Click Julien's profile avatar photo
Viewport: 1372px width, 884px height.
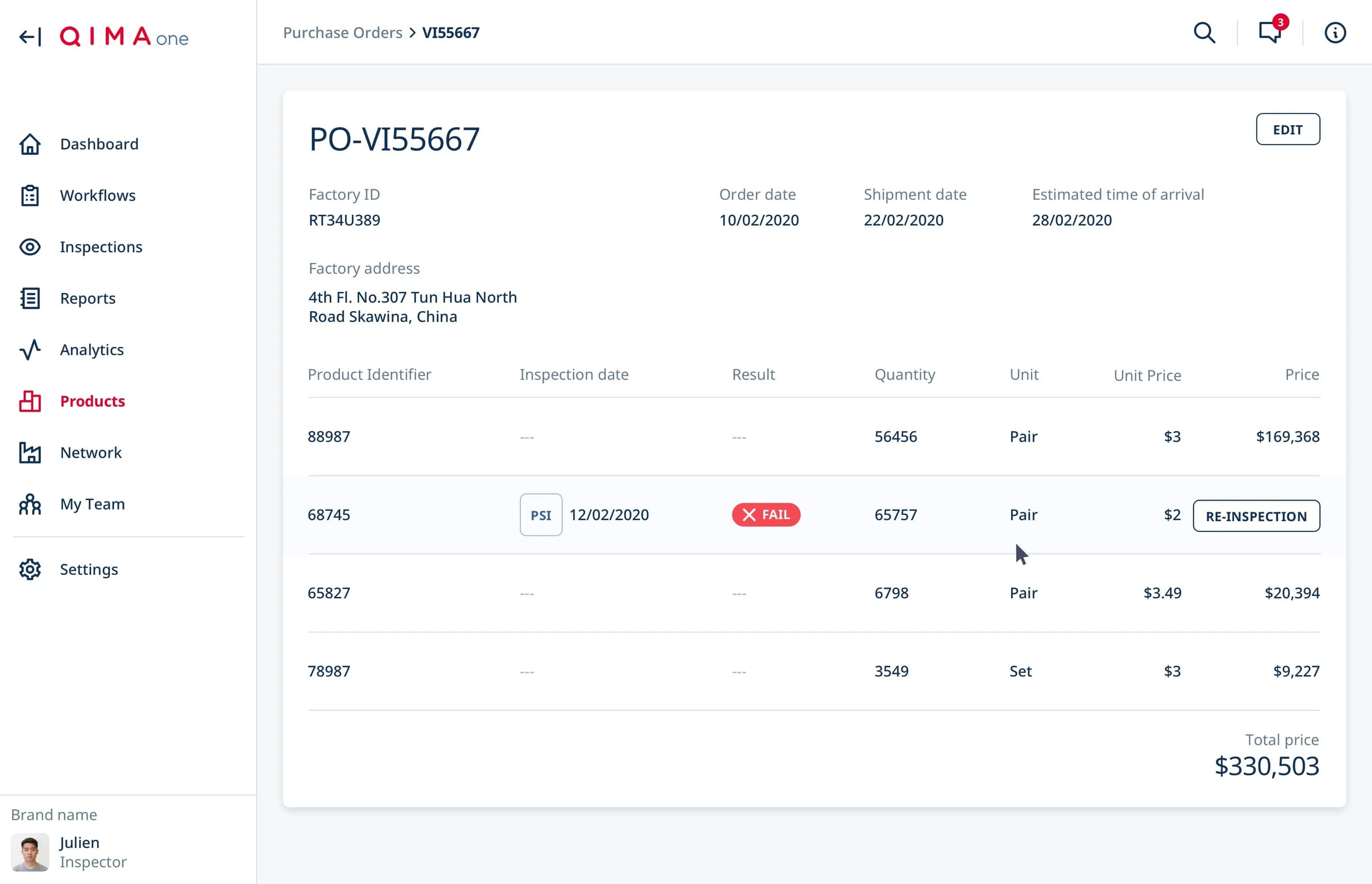[30, 852]
